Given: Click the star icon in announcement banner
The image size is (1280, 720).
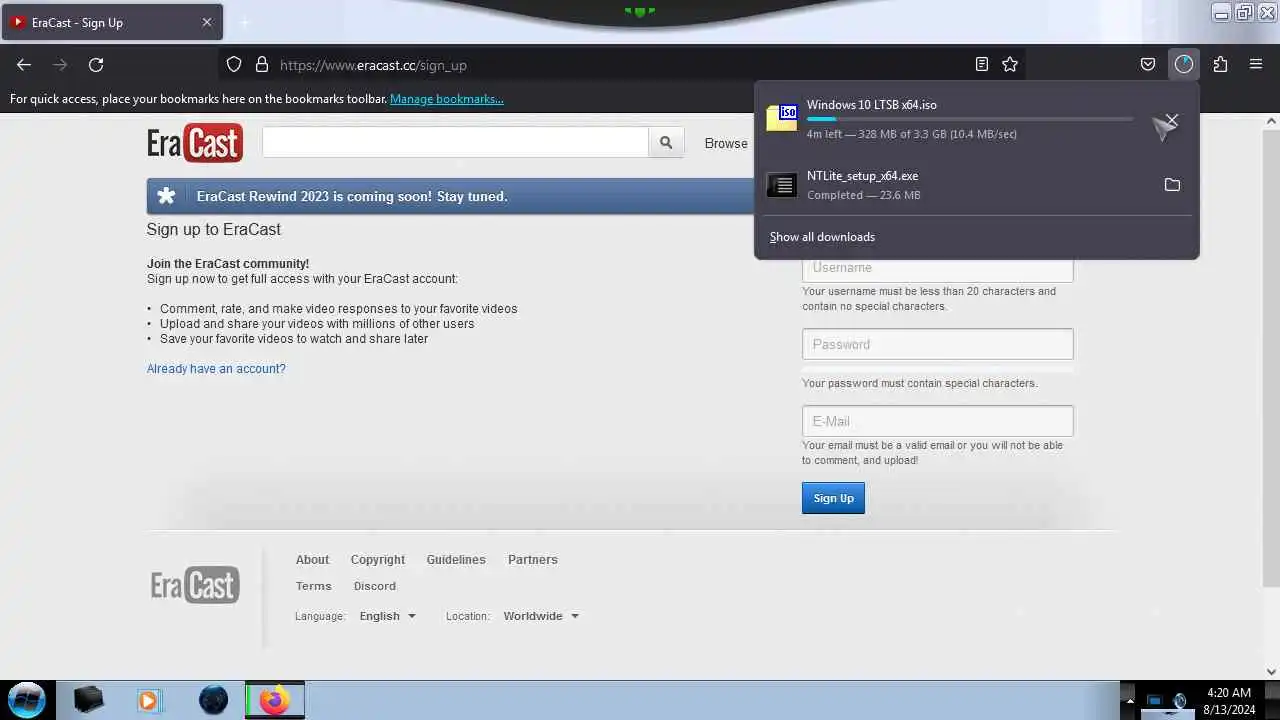Looking at the screenshot, I should pyautogui.click(x=167, y=196).
